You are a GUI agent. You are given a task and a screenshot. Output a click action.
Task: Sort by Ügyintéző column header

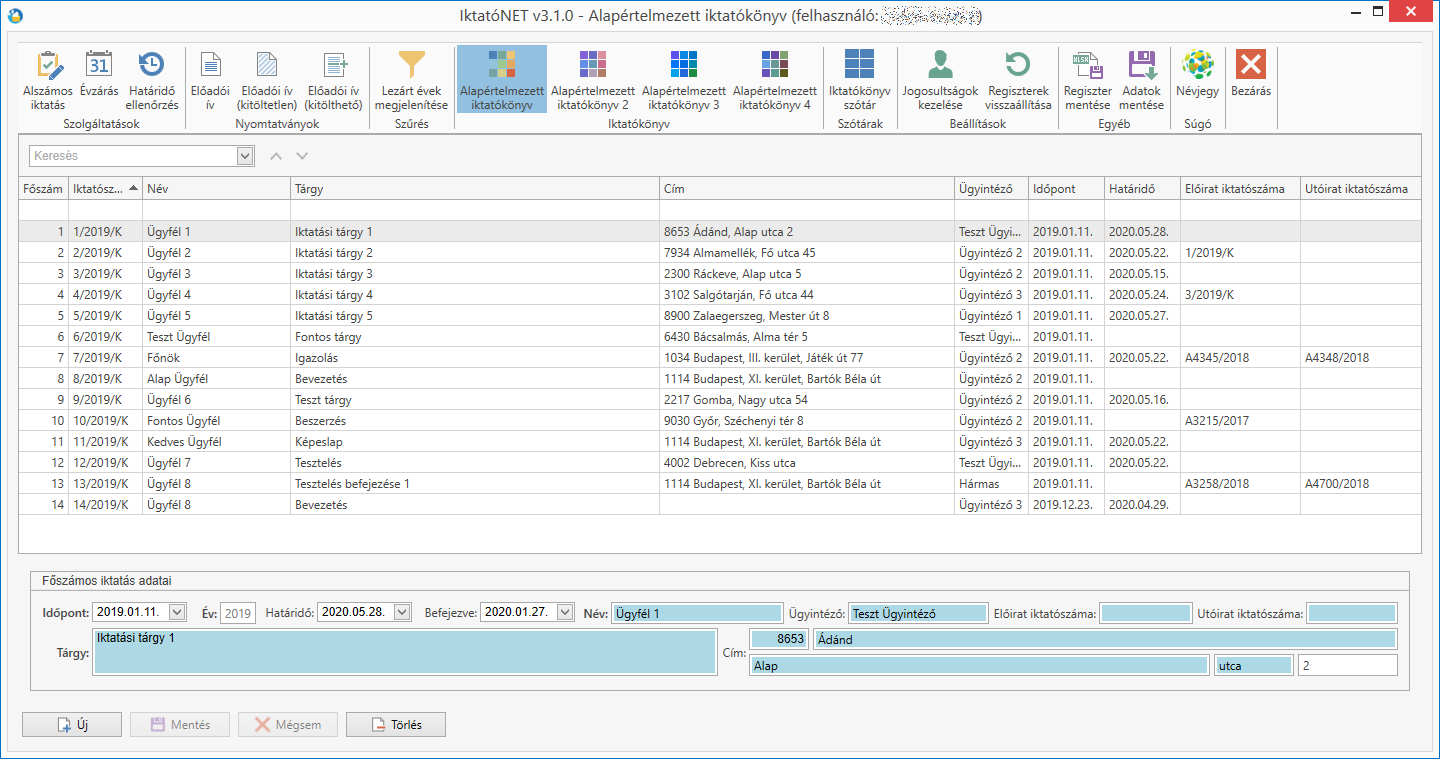pos(992,188)
